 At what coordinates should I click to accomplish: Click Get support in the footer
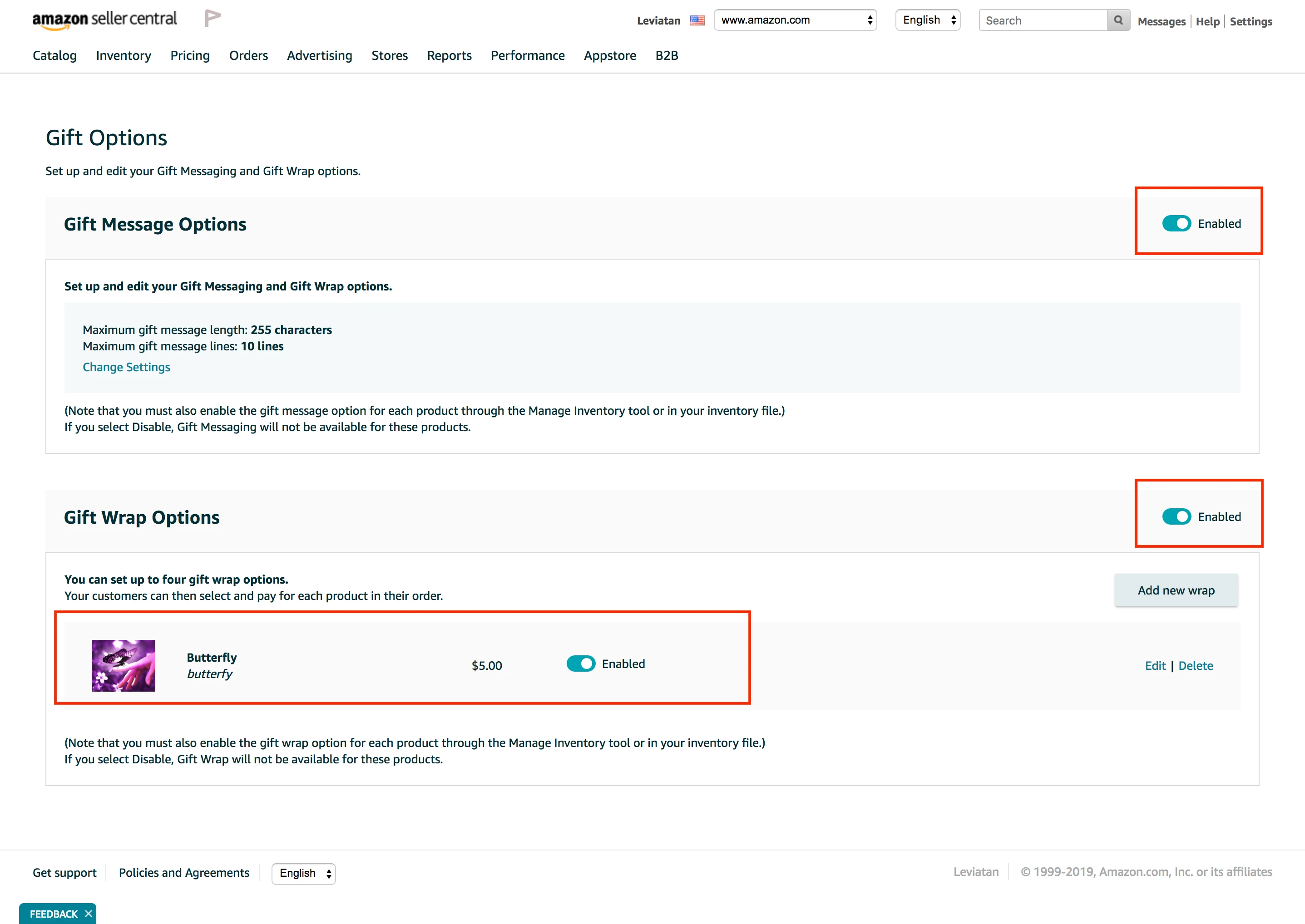pos(64,873)
